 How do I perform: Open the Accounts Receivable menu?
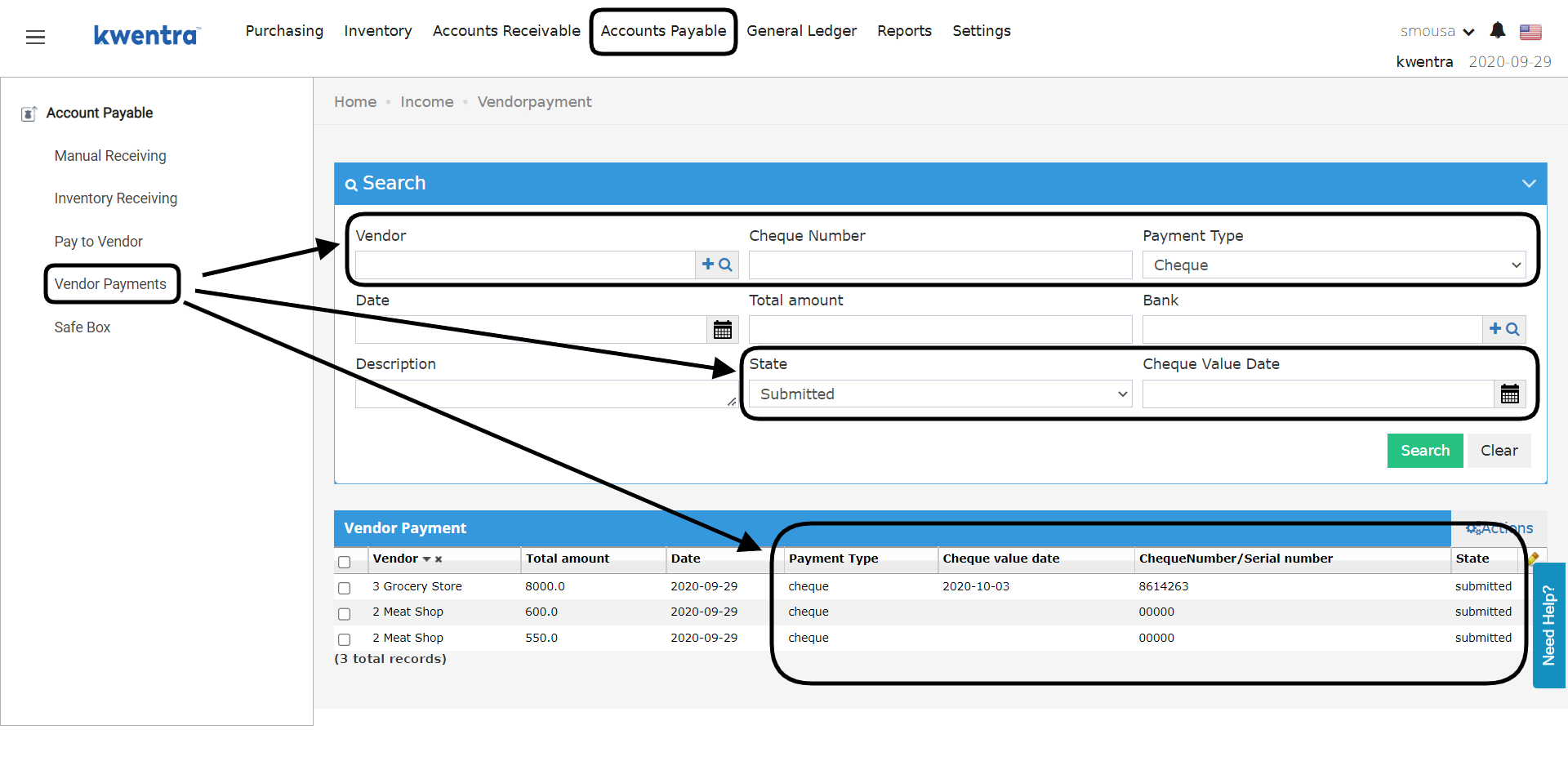pyautogui.click(x=506, y=31)
